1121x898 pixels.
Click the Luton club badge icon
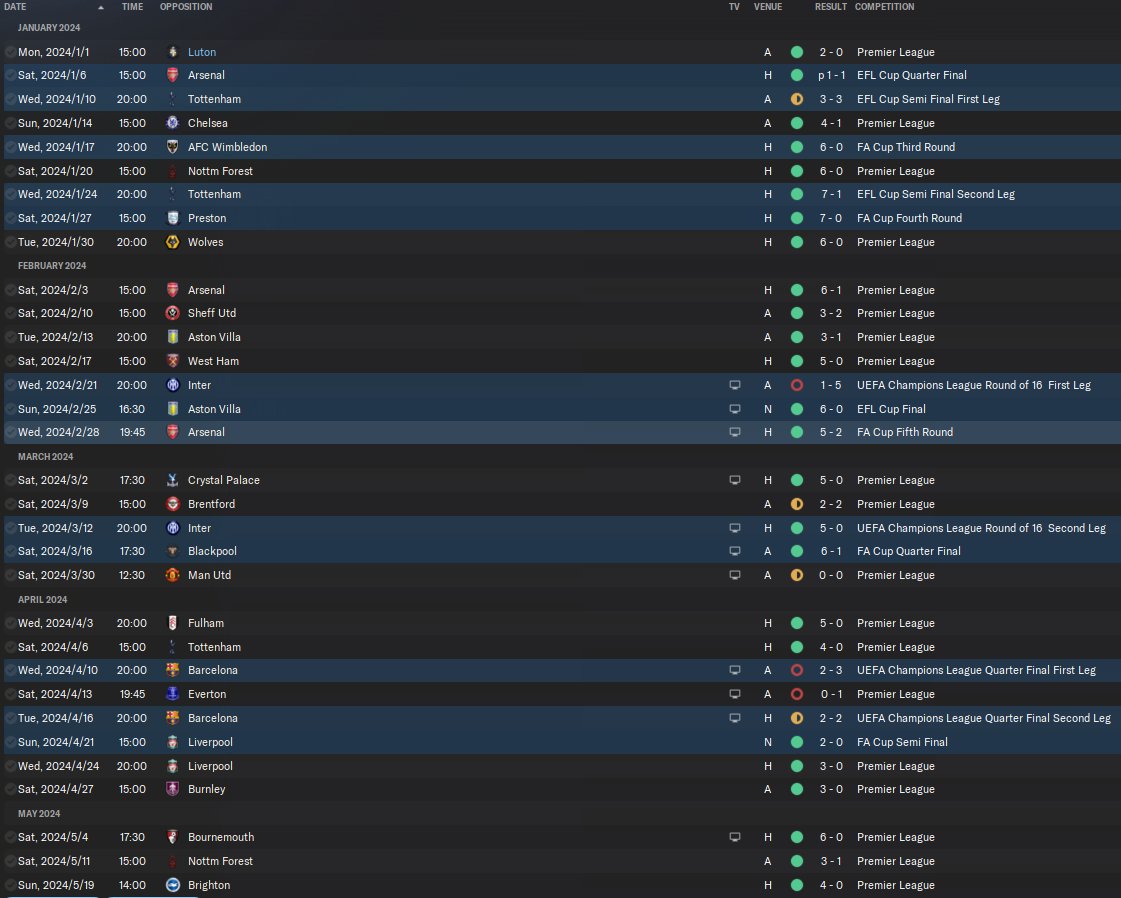(x=172, y=51)
